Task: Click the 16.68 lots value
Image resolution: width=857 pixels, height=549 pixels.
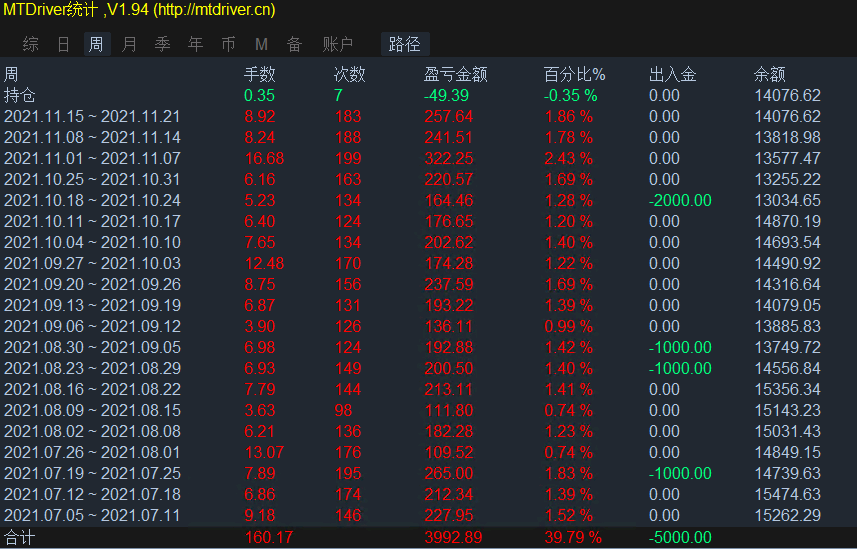Action: pyautogui.click(x=265, y=159)
